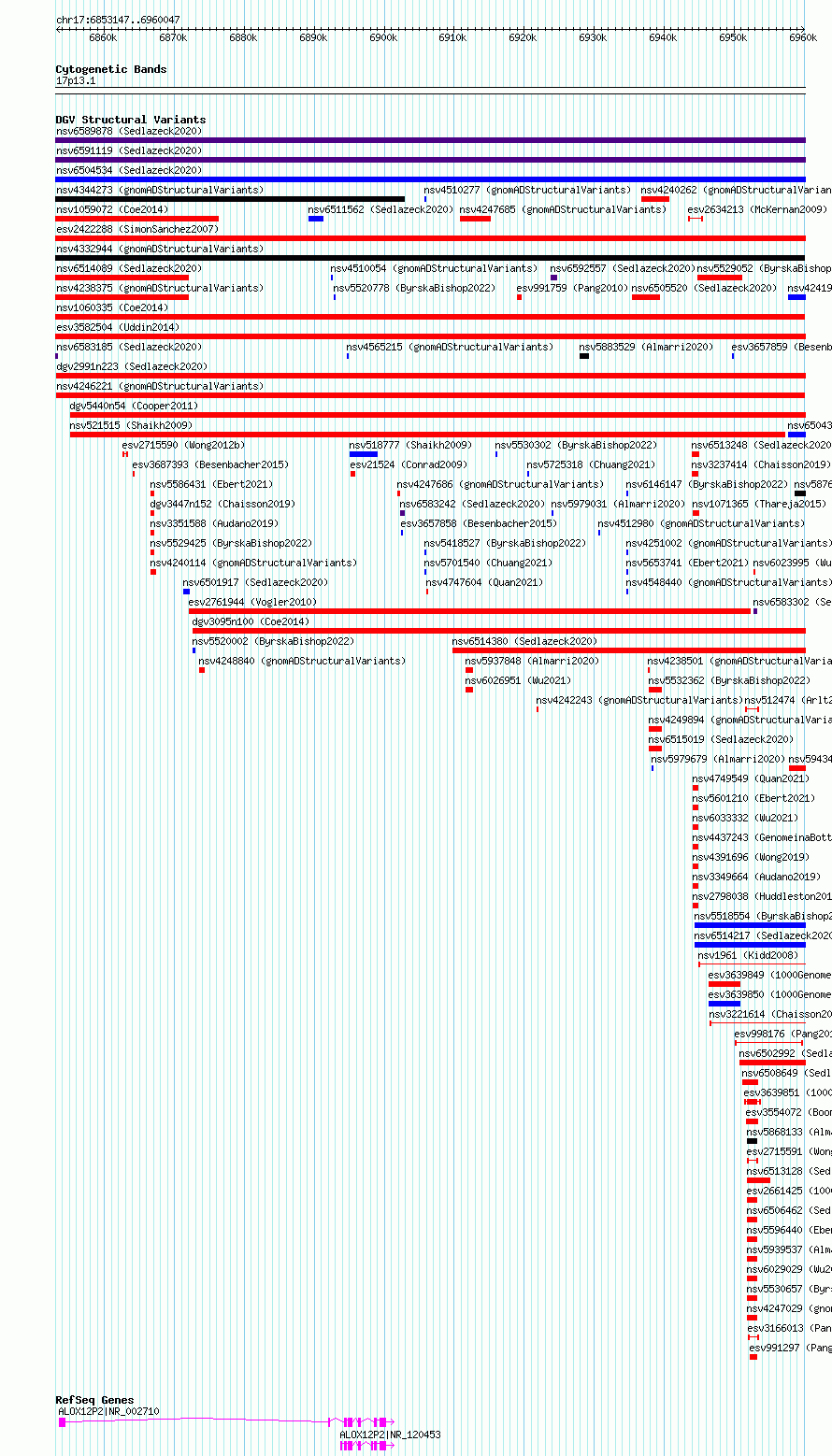The width and height of the screenshot is (832, 1456).
Task: Select nsv5725318 (Chuang2021) label
Action: pos(593,464)
